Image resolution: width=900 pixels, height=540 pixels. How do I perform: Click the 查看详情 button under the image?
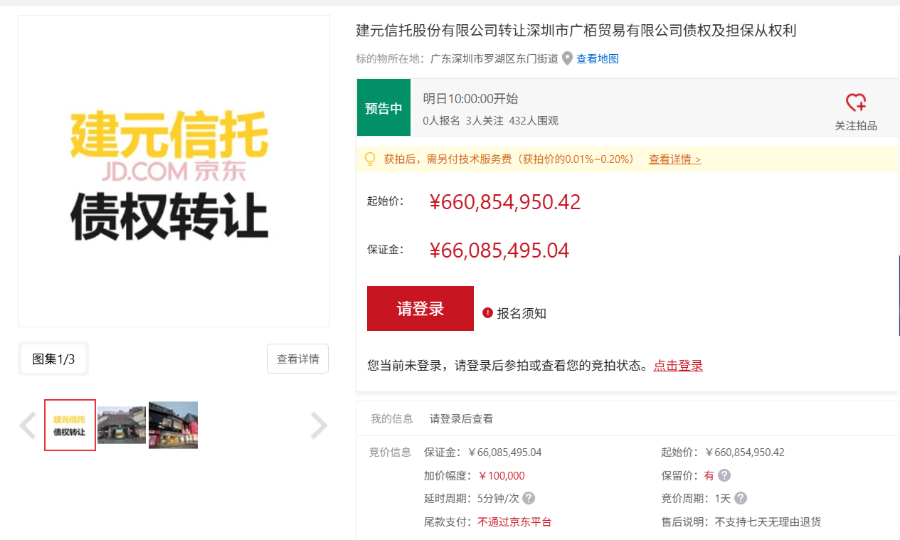click(298, 359)
